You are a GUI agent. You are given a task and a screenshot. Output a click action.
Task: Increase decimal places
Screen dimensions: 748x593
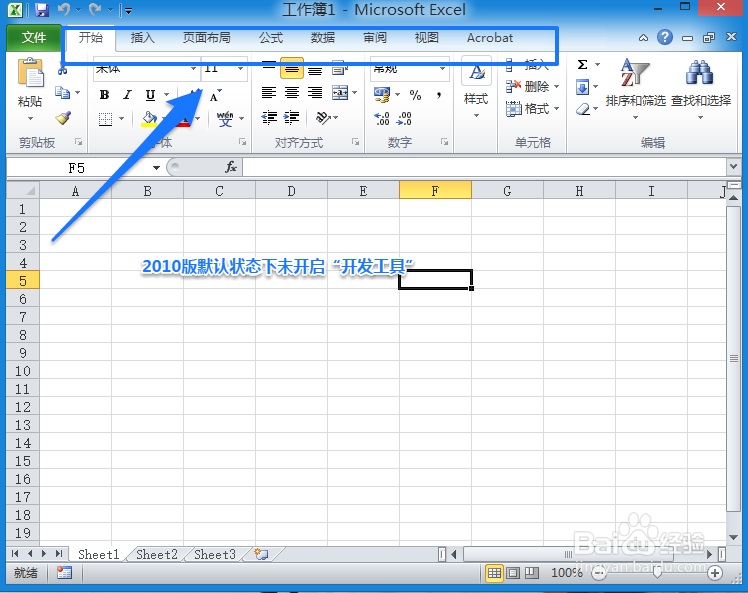(x=382, y=118)
